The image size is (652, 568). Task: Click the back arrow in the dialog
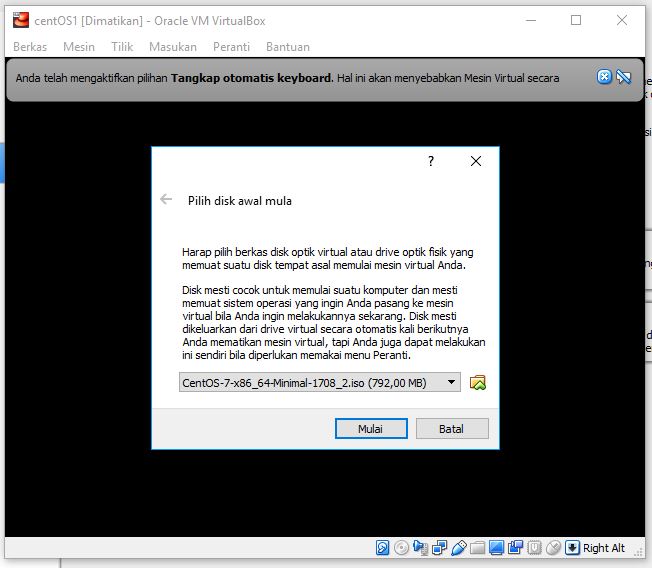pos(166,199)
